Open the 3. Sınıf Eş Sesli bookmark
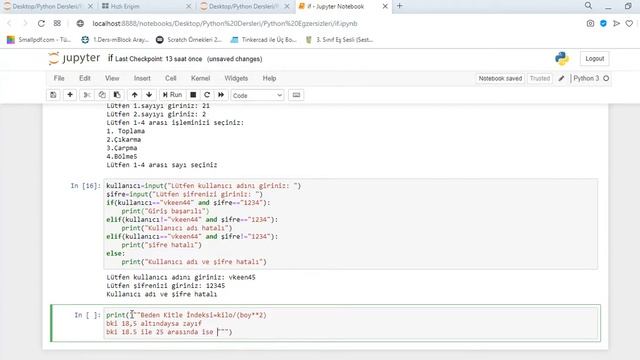The height and width of the screenshot is (360, 640). (x=339, y=40)
